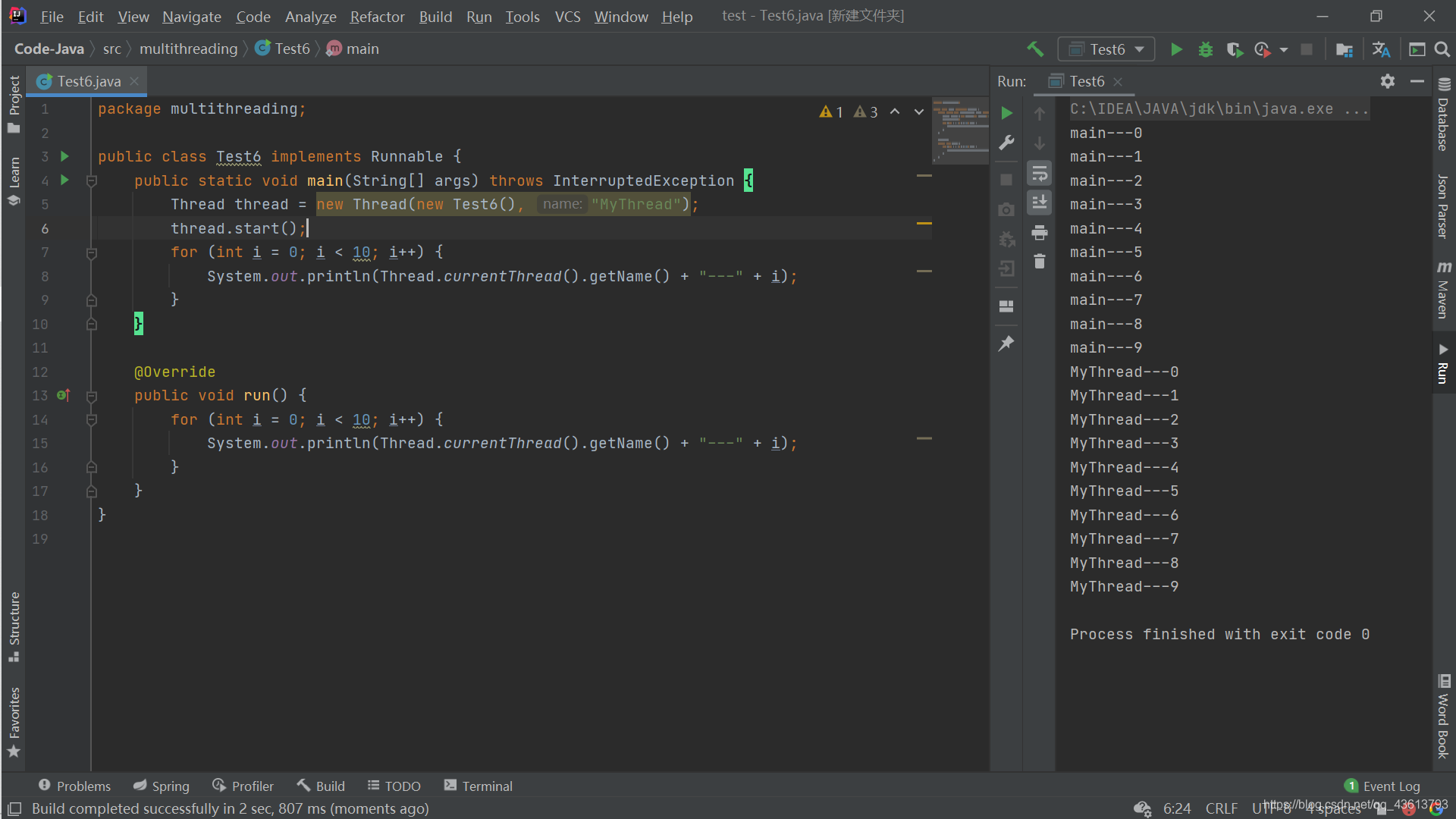Close the Test6.java editor tab
1456x819 pixels.
click(x=134, y=81)
